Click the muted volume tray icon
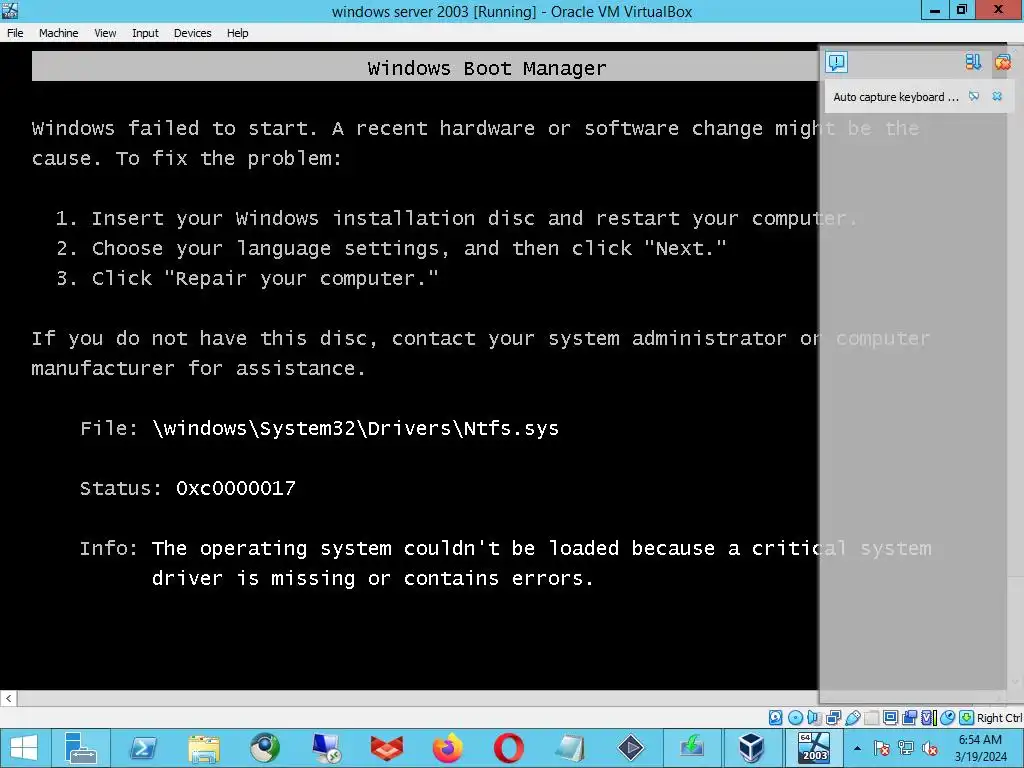The width and height of the screenshot is (1024, 768). tap(930, 748)
